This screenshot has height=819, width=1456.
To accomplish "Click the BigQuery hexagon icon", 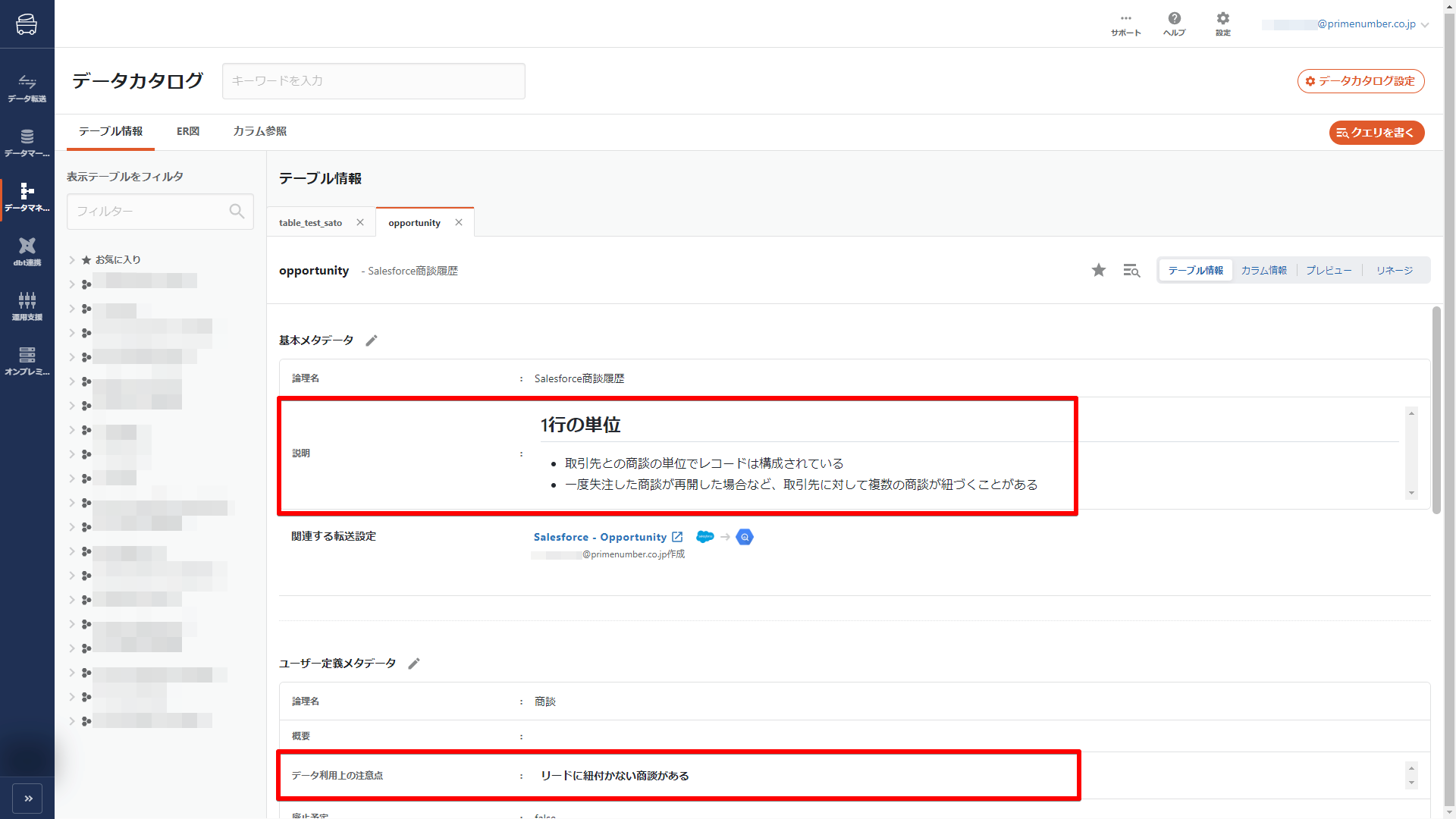I will point(745,537).
